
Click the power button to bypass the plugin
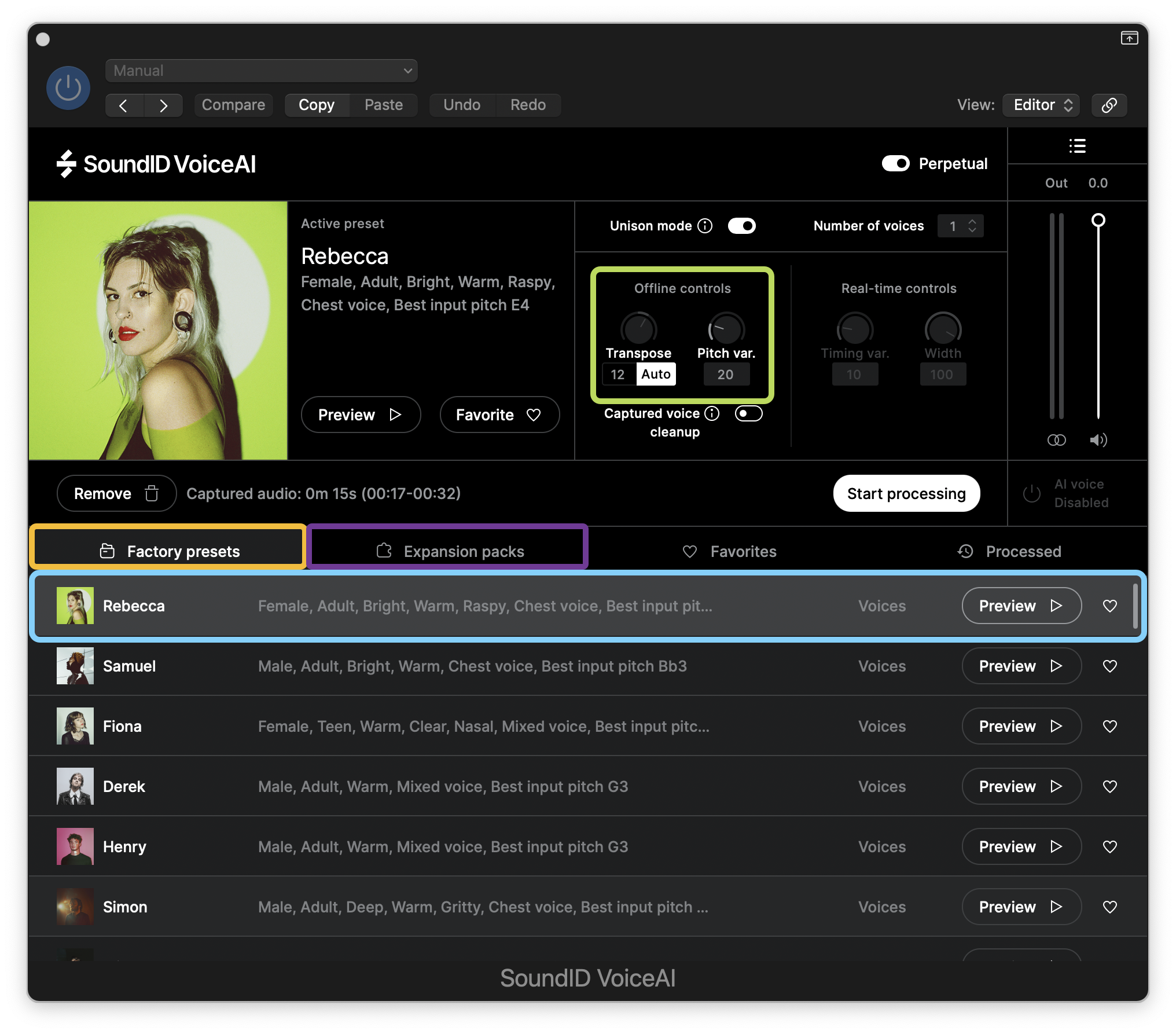68,87
